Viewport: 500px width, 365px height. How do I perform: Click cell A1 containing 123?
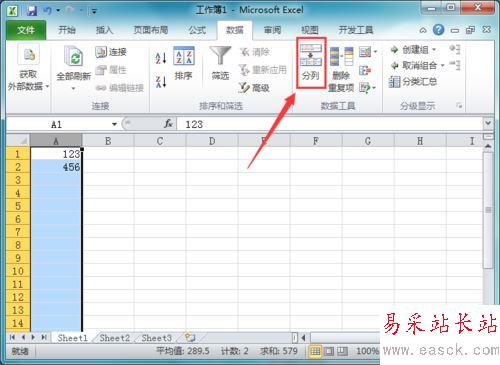tap(56, 154)
